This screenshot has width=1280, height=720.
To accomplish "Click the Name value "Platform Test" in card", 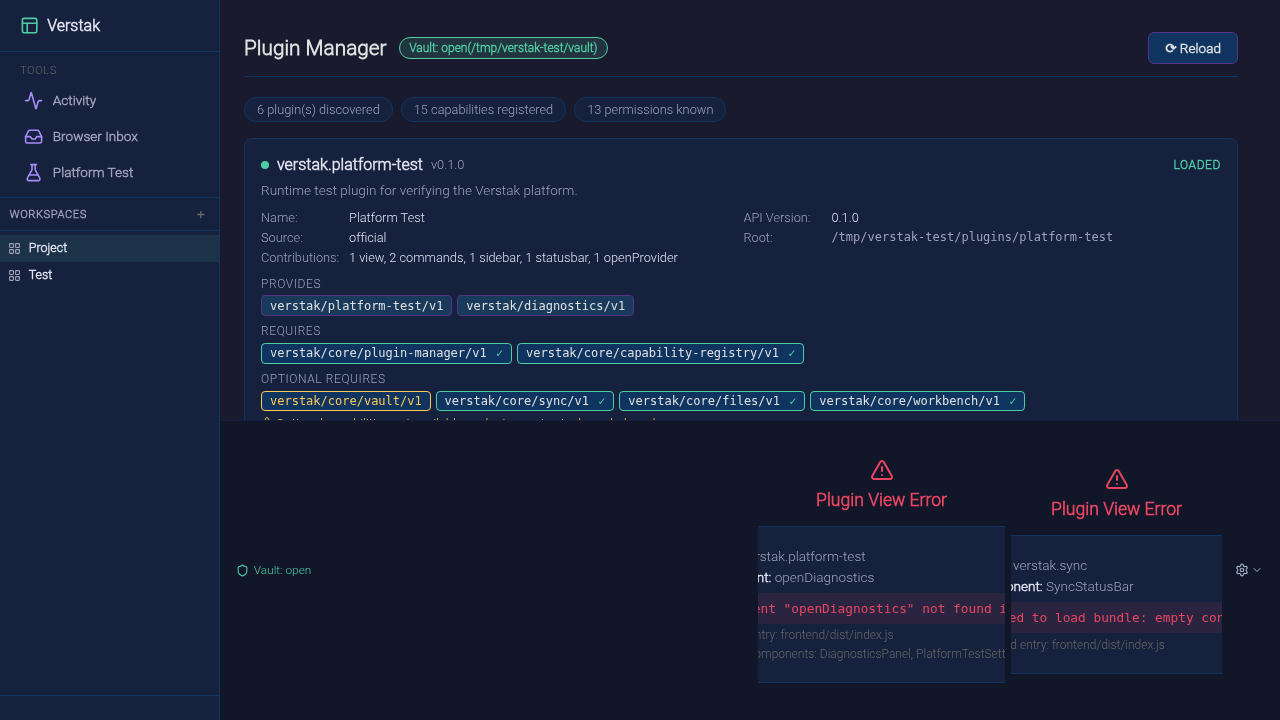I will tap(387, 218).
